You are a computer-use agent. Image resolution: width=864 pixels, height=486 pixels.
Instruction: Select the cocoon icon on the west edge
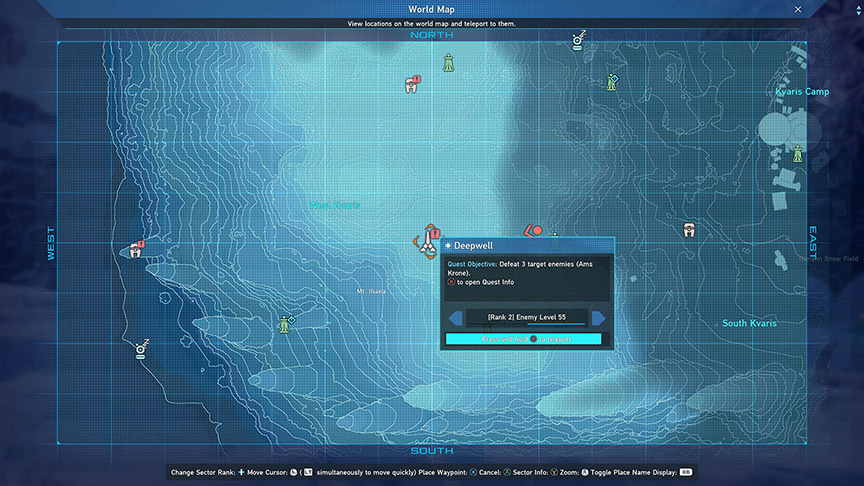click(136, 250)
